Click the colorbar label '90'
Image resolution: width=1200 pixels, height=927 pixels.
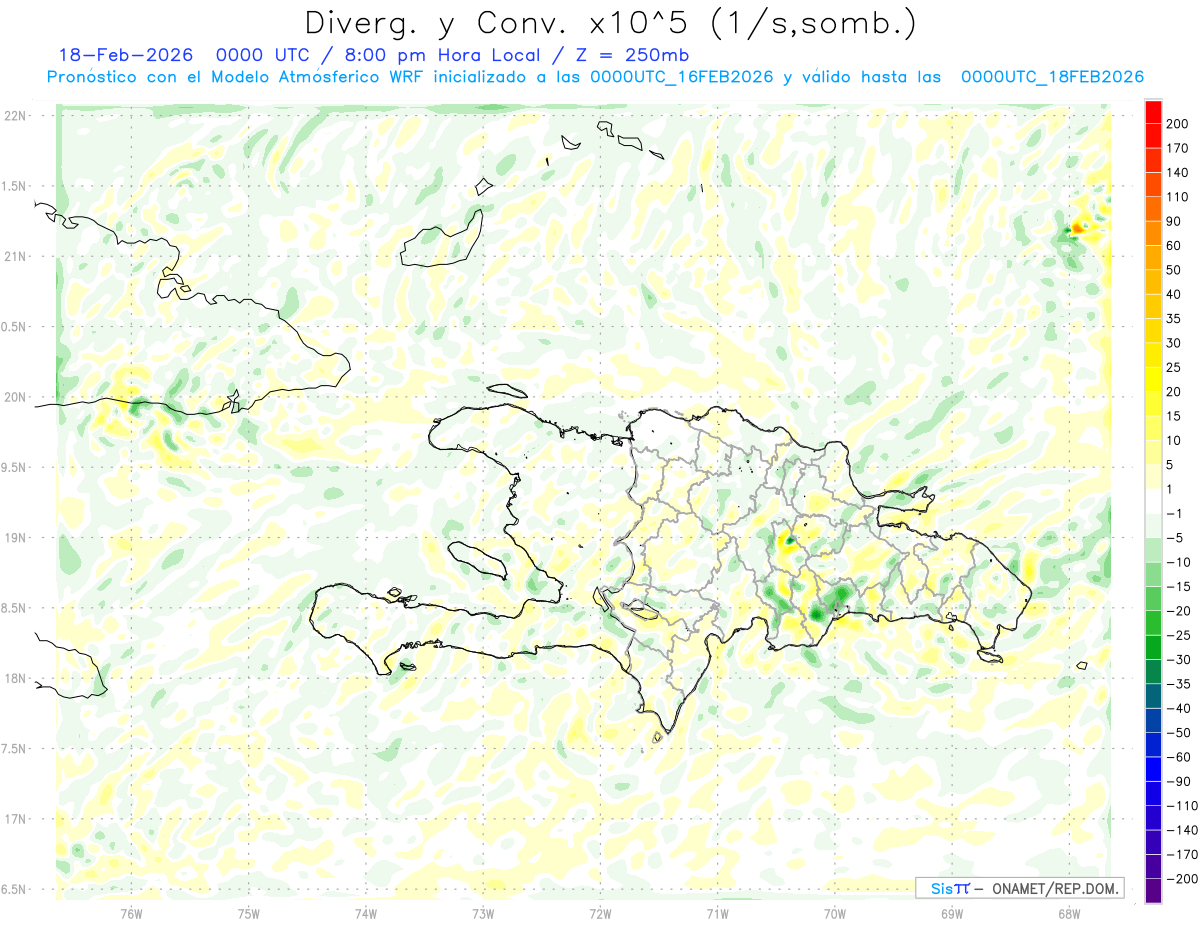(x=1174, y=221)
